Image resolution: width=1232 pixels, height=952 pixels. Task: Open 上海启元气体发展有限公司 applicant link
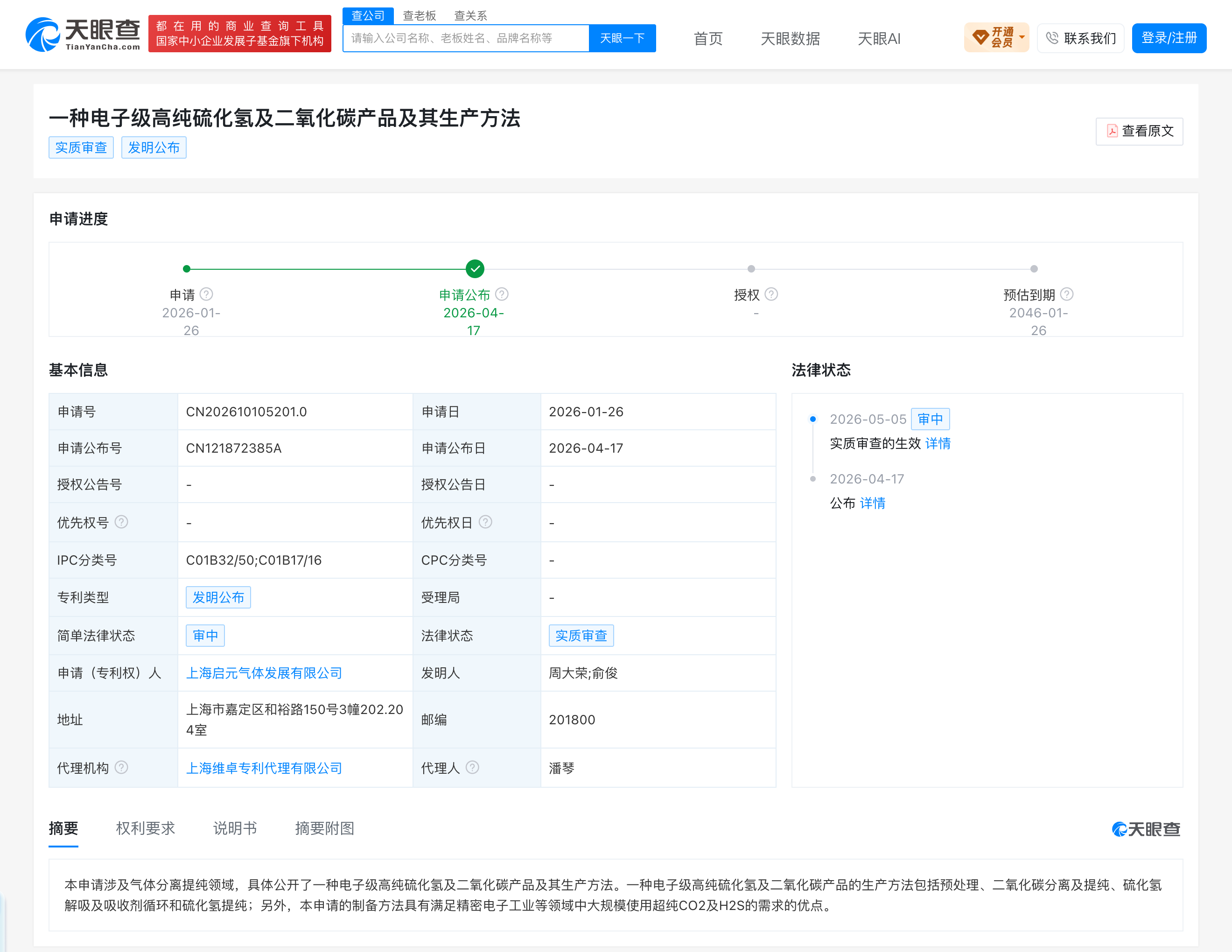click(264, 673)
